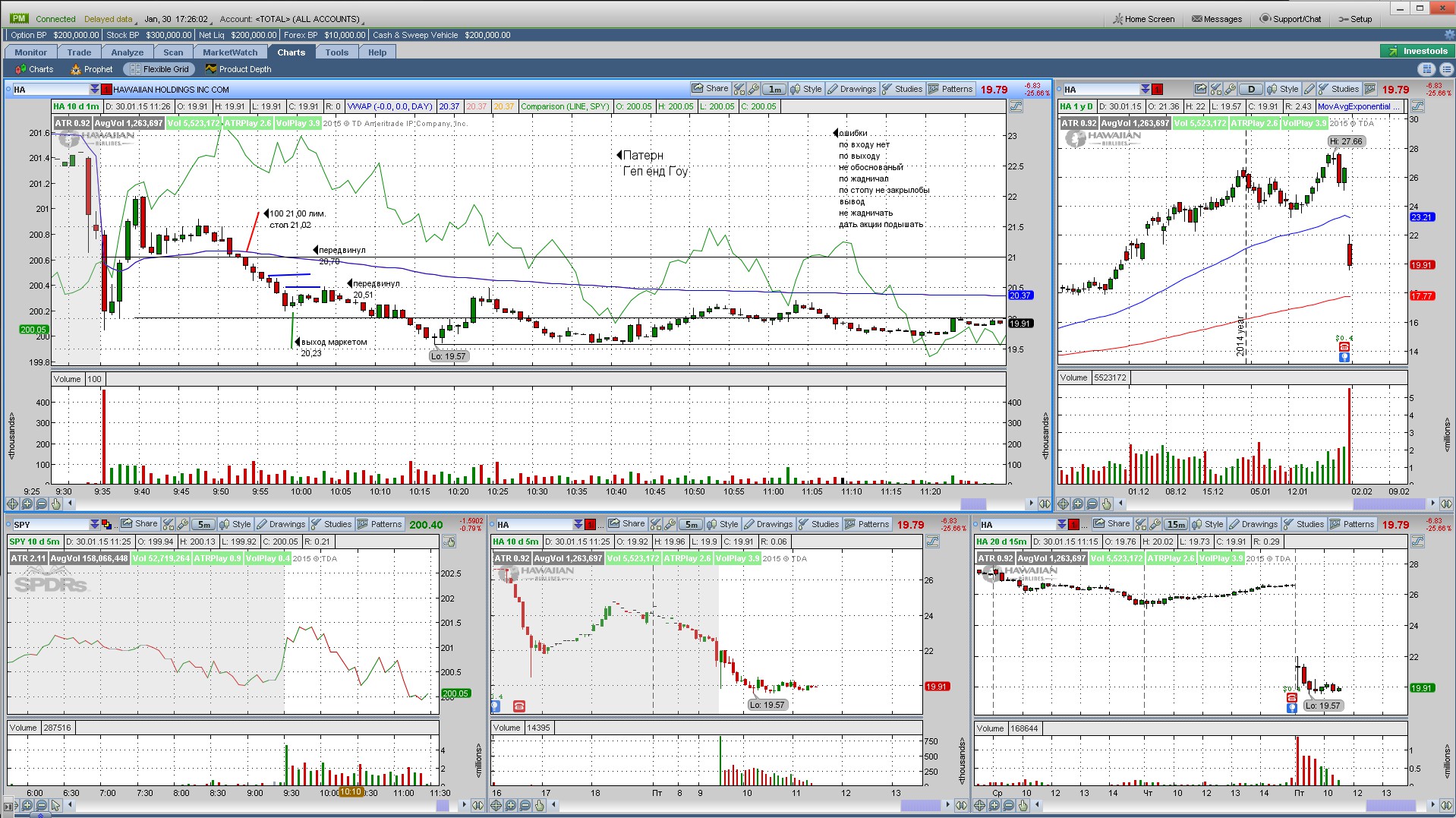Image resolution: width=1456 pixels, height=818 pixels.
Task: Open quick studies icon on HA 5m chart
Action: click(x=656, y=524)
